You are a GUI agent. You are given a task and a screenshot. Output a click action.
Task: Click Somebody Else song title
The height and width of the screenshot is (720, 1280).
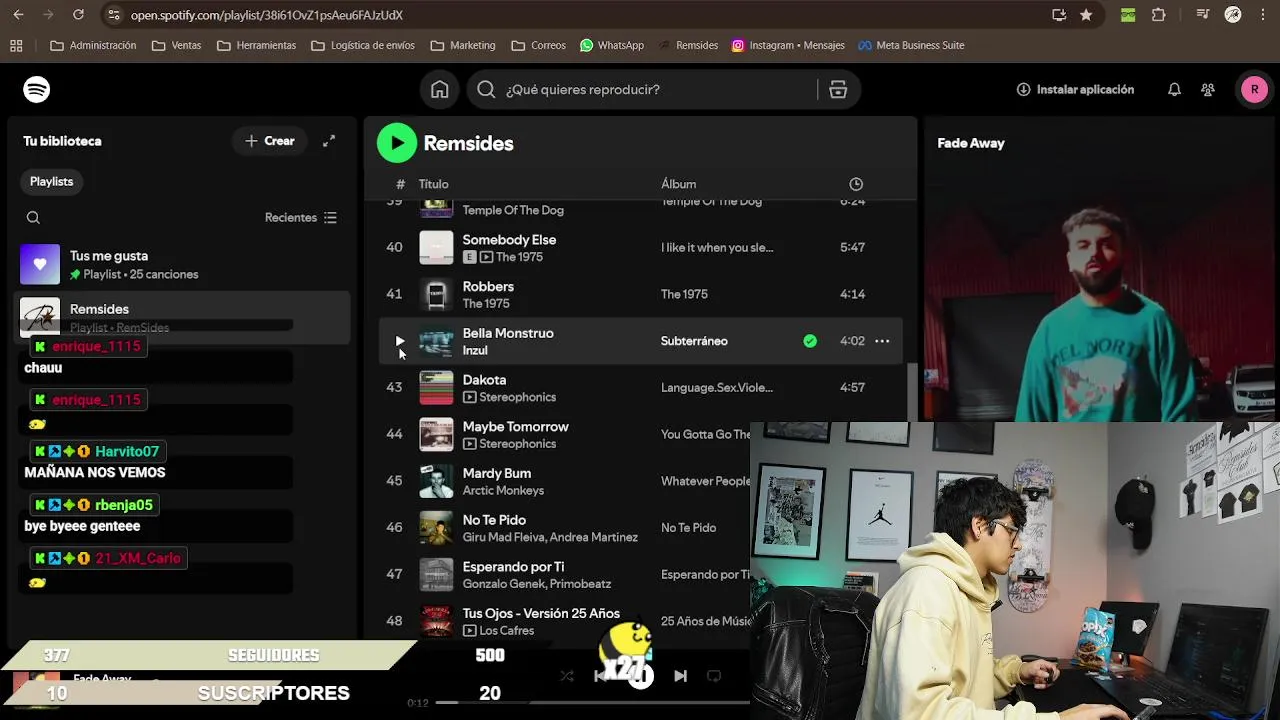click(509, 240)
